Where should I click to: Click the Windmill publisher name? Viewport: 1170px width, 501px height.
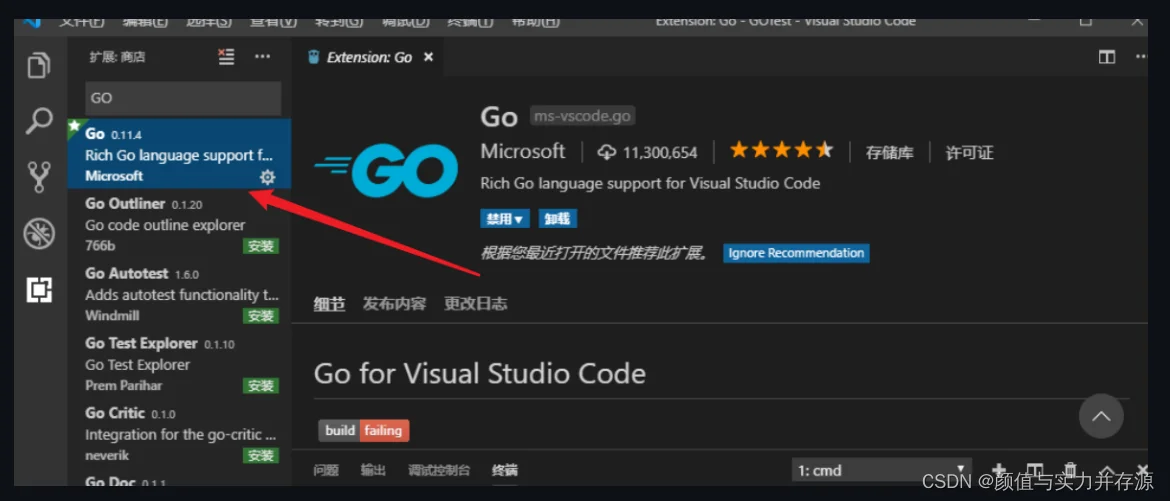(x=112, y=315)
